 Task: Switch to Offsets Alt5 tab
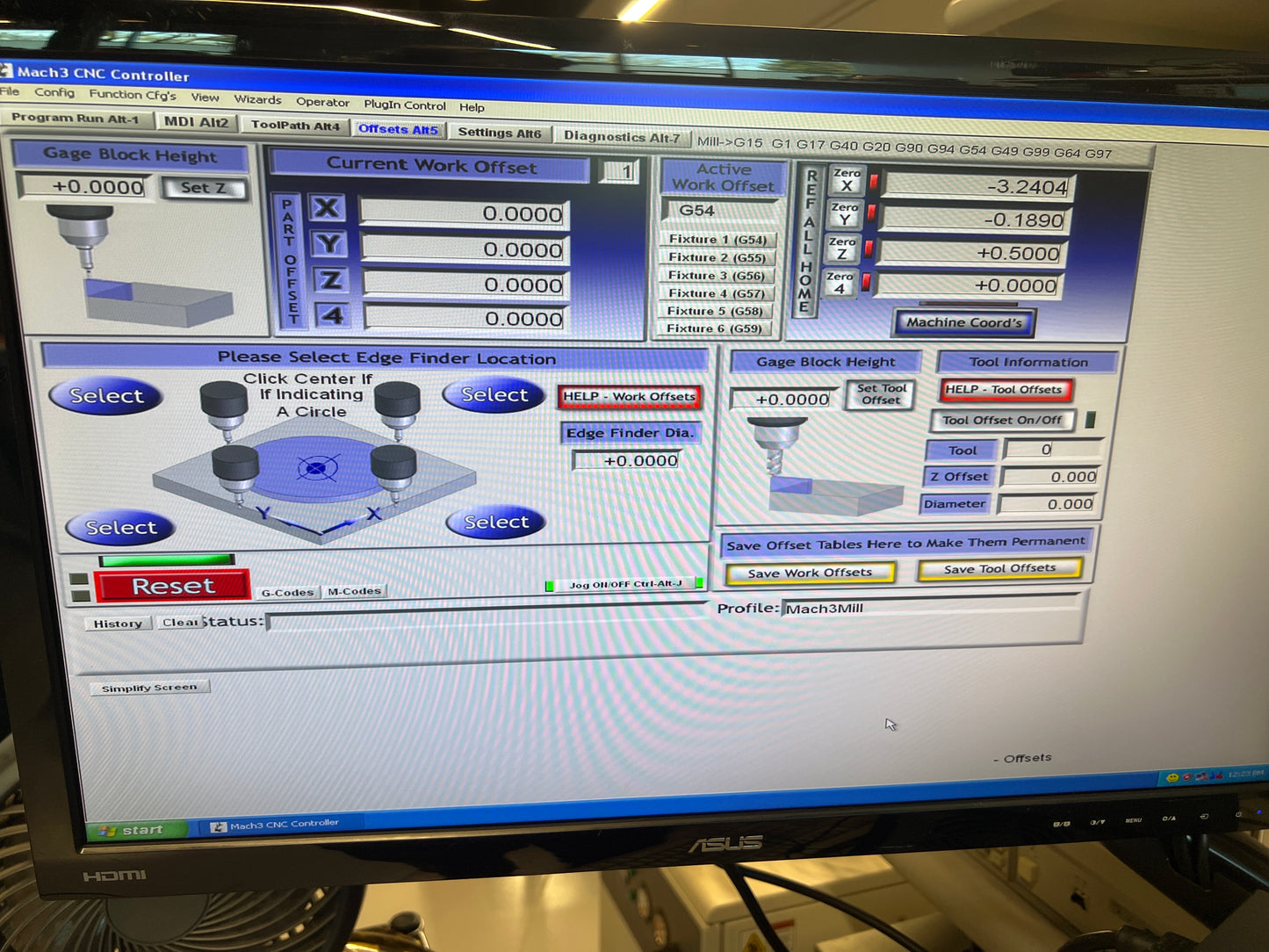tap(398, 129)
